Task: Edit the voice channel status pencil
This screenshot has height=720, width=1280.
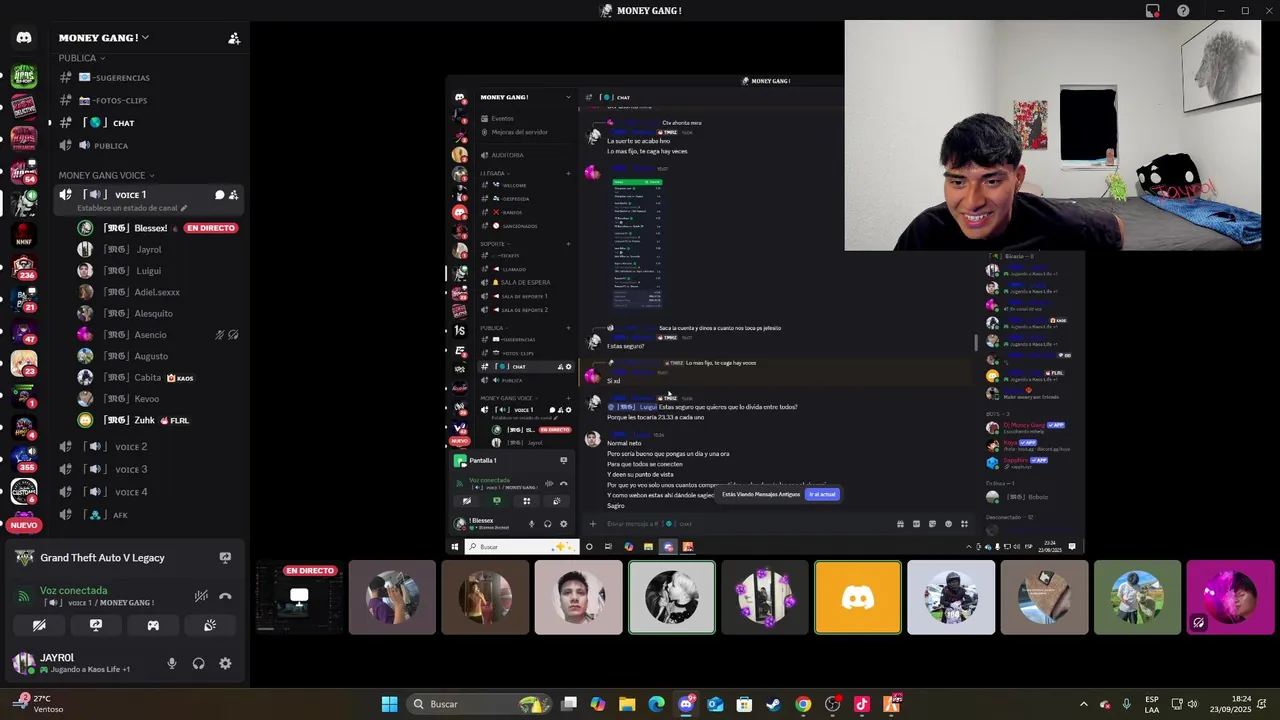Action: [x=183, y=208]
